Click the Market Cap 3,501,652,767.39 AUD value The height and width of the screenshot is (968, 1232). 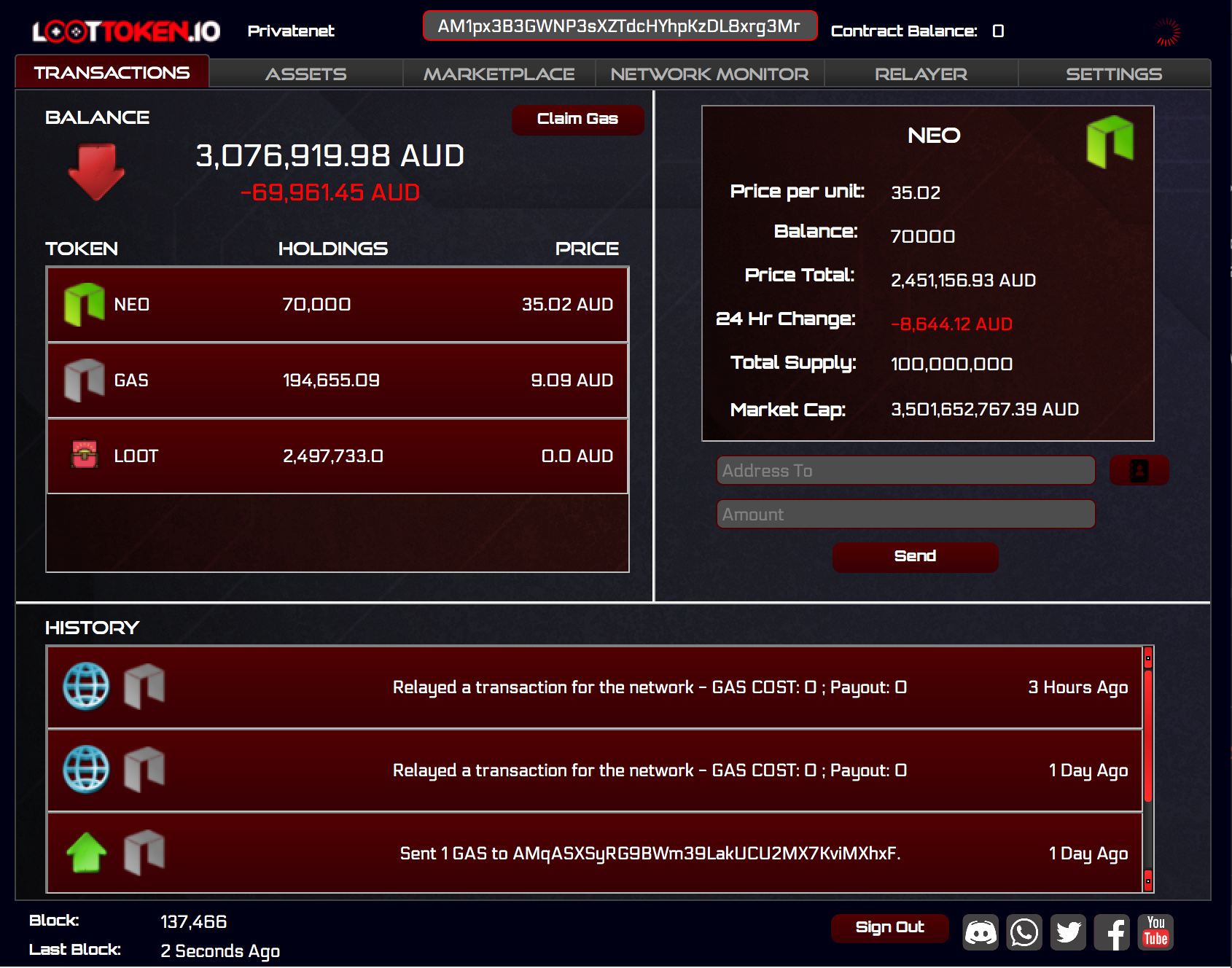(x=985, y=409)
